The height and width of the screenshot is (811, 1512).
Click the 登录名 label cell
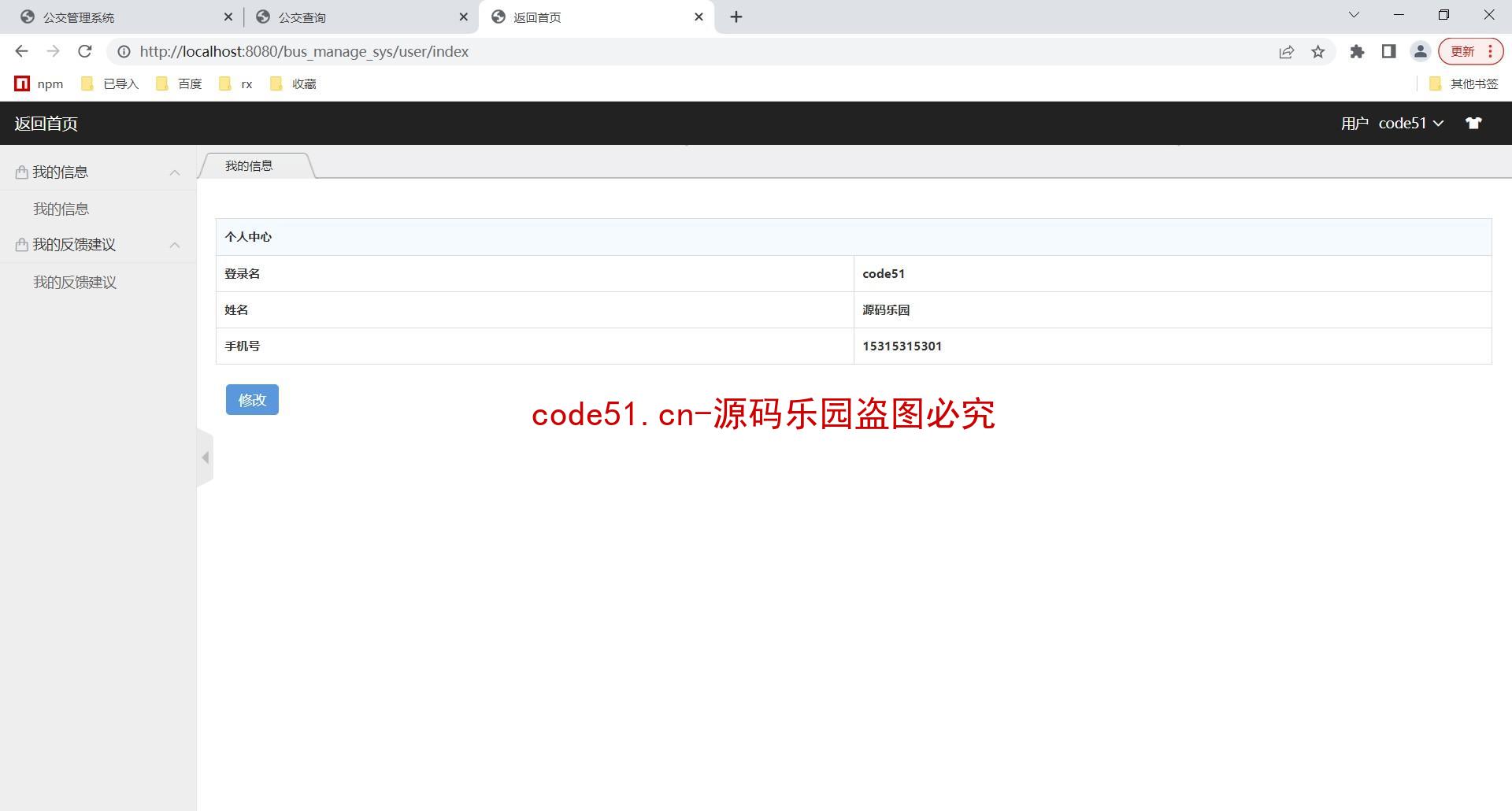(x=535, y=274)
